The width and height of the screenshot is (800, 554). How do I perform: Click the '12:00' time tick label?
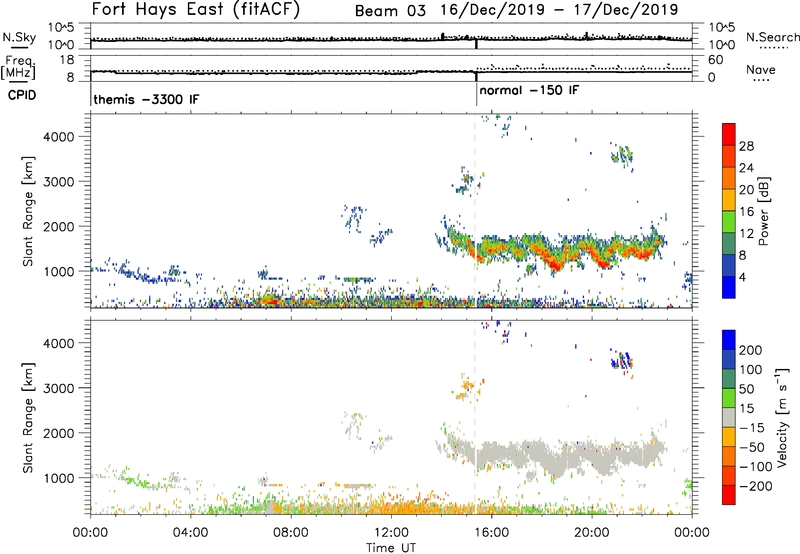pos(391,532)
